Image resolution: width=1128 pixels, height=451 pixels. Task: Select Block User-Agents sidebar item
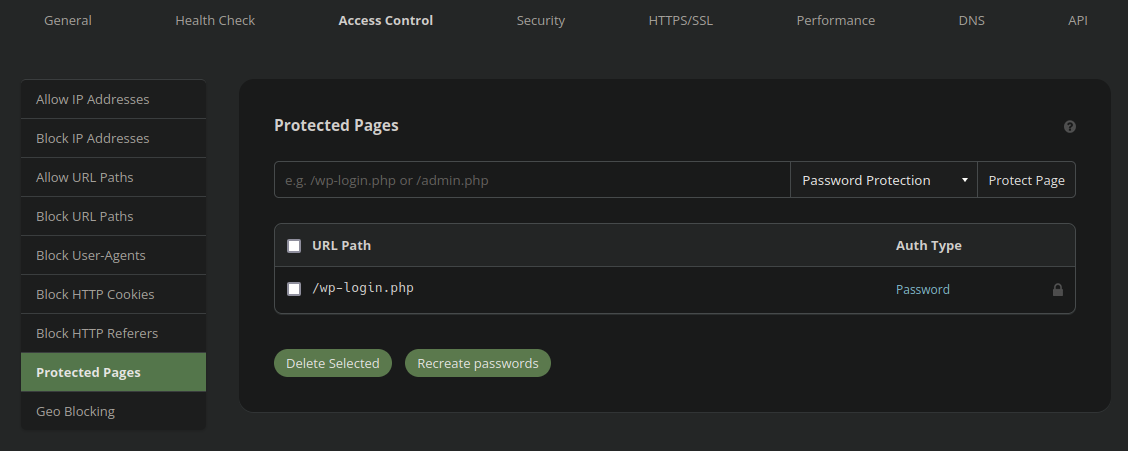click(x=114, y=255)
